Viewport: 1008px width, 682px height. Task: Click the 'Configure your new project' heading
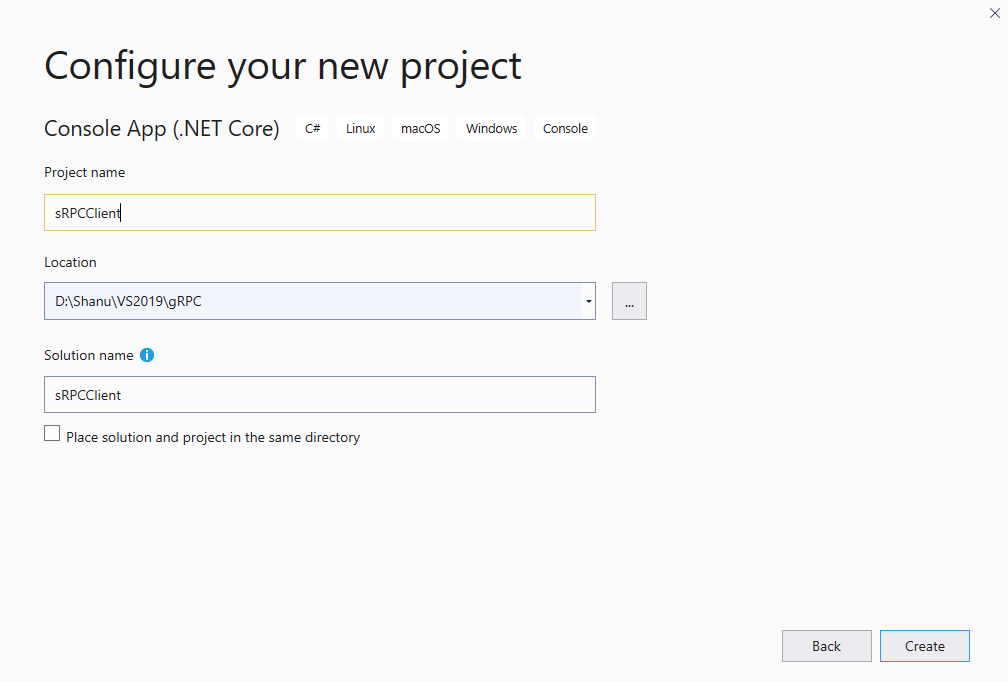click(283, 66)
